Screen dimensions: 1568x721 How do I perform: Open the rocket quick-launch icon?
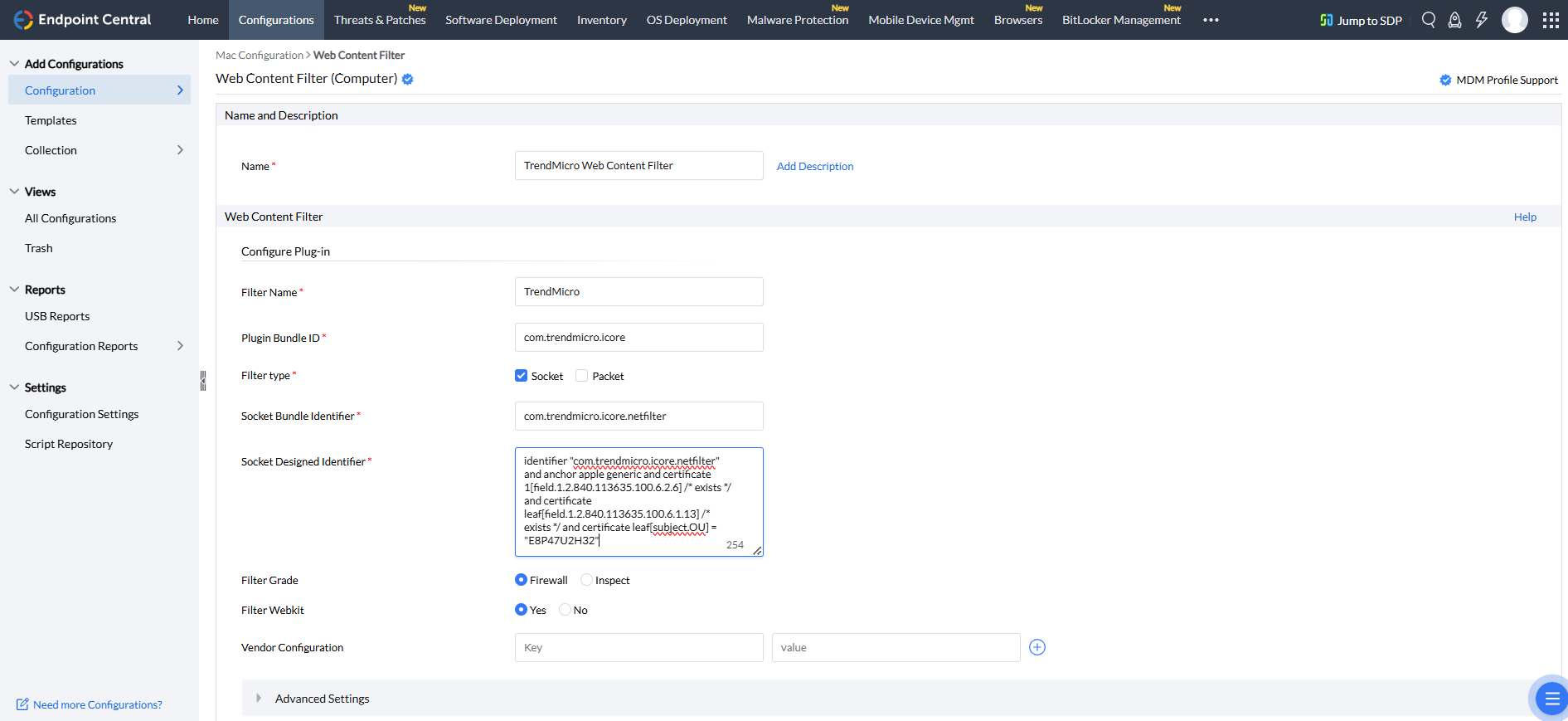pos(1454,20)
